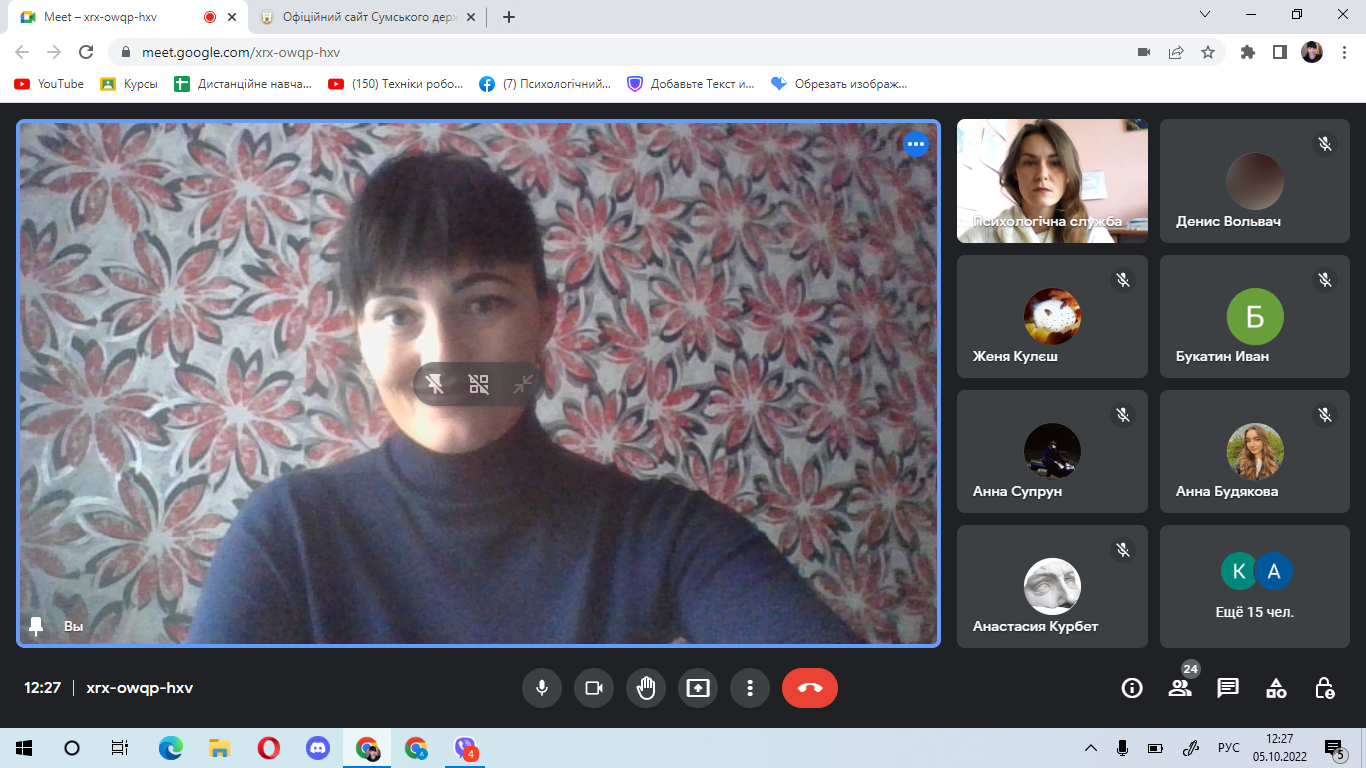Open Viber with 4 badge on taskbar

tap(465, 748)
